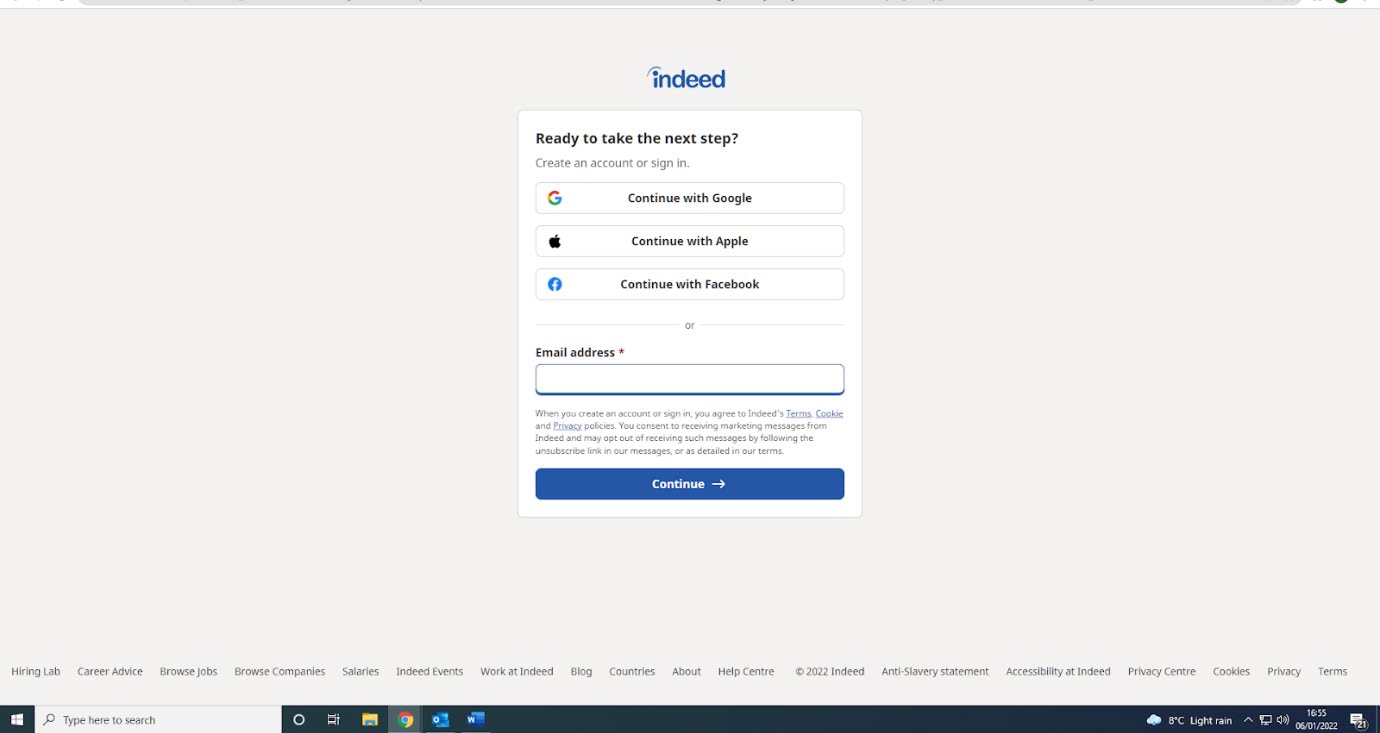Click the Windows Start button

click(x=17, y=720)
